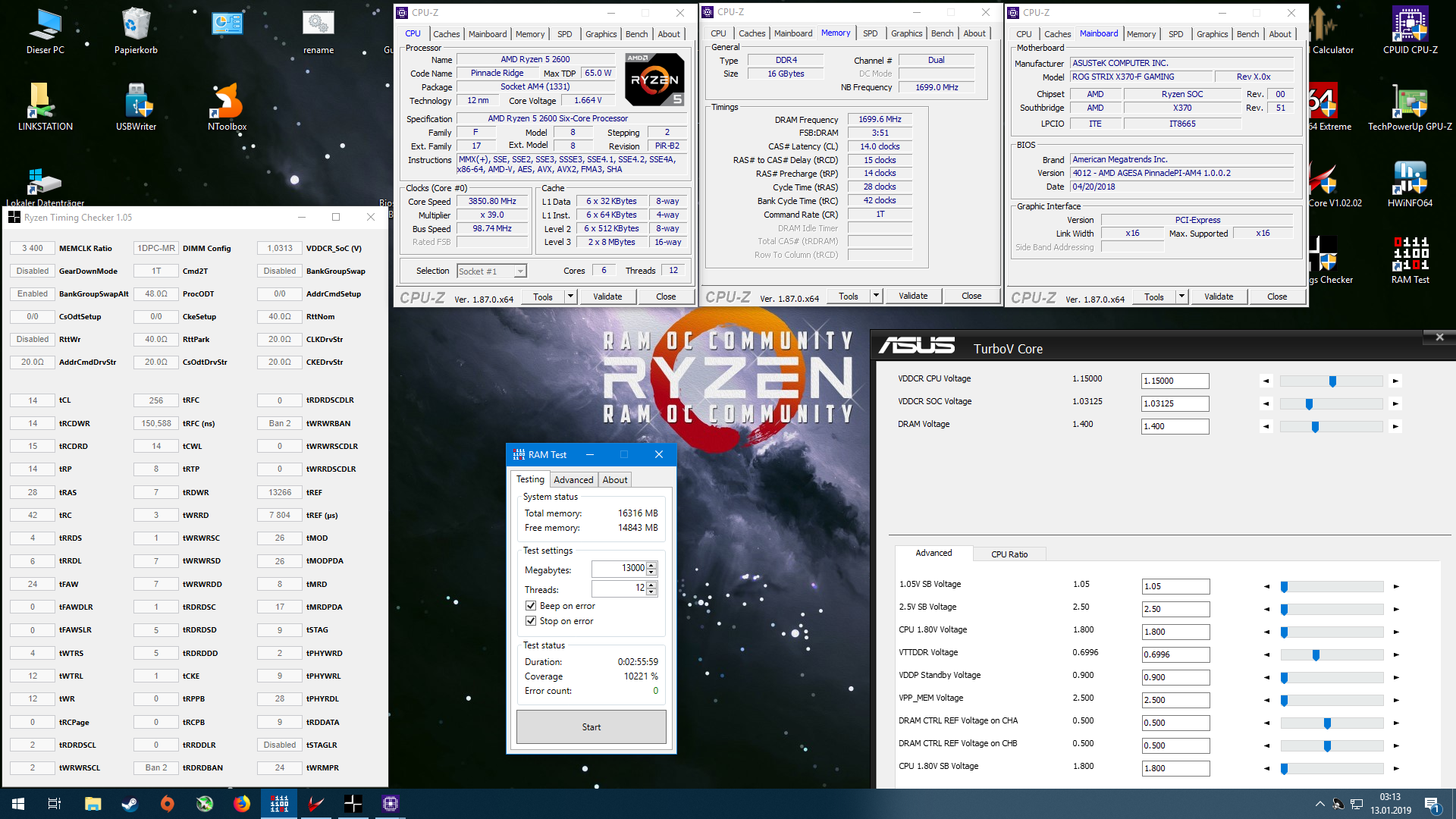Screen dimensions: 1456x819
Task: Click 1.05V SB Voltage input field
Action: [1175, 586]
